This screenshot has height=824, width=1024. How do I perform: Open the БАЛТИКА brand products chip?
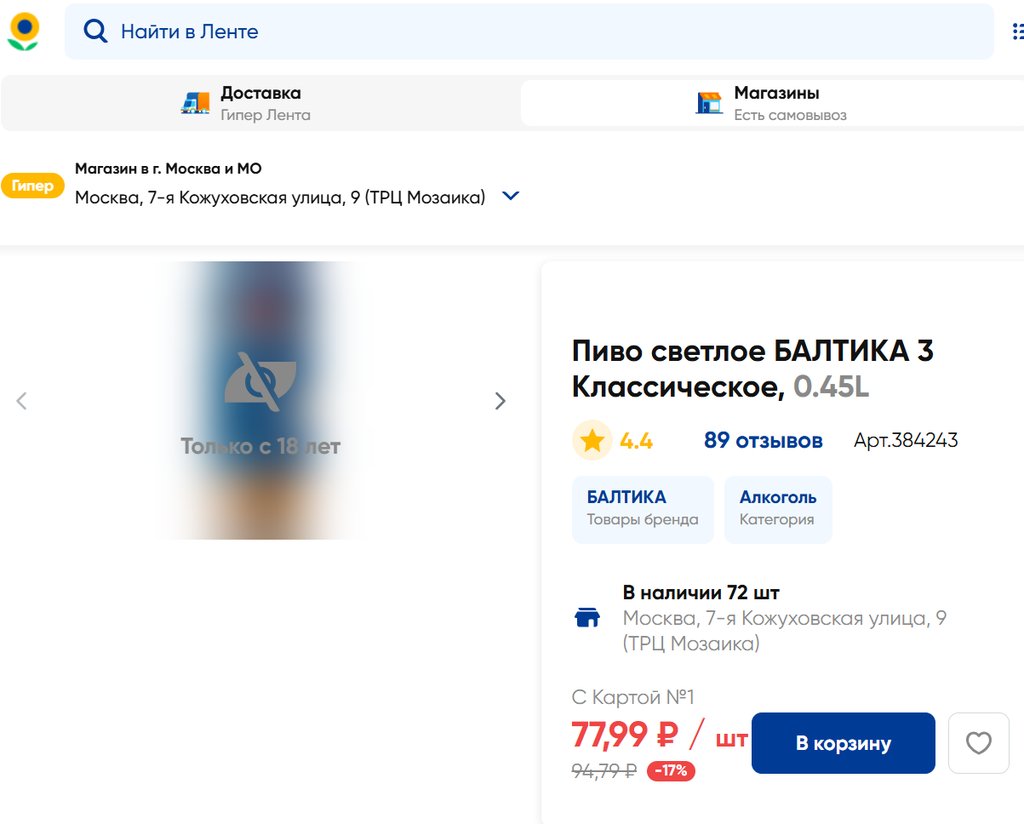click(642, 509)
